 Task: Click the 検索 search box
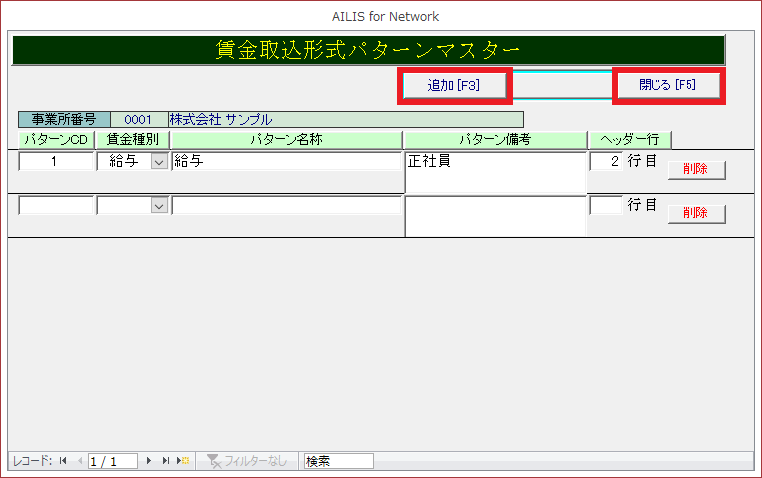tap(338, 461)
